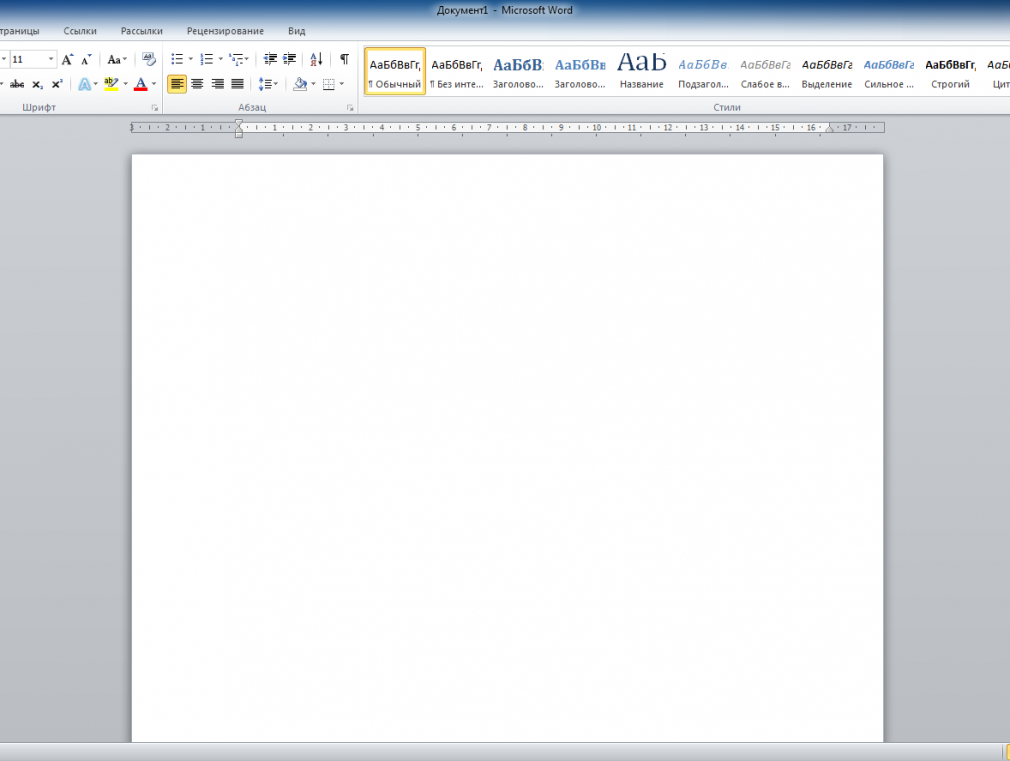
Task: Expand the shading color dropdown arrow
Action: 314,84
